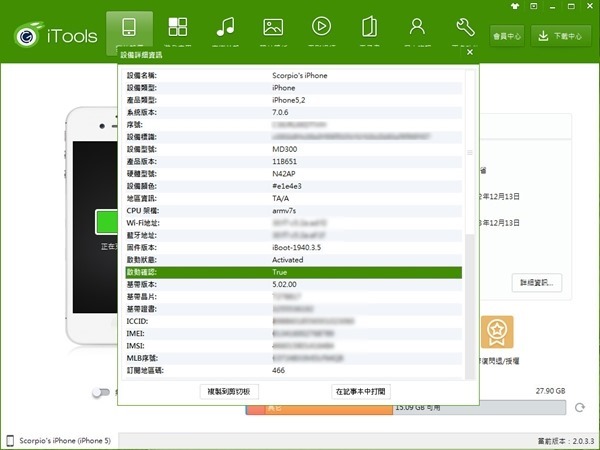Open the applications grid icon tab

[178, 28]
